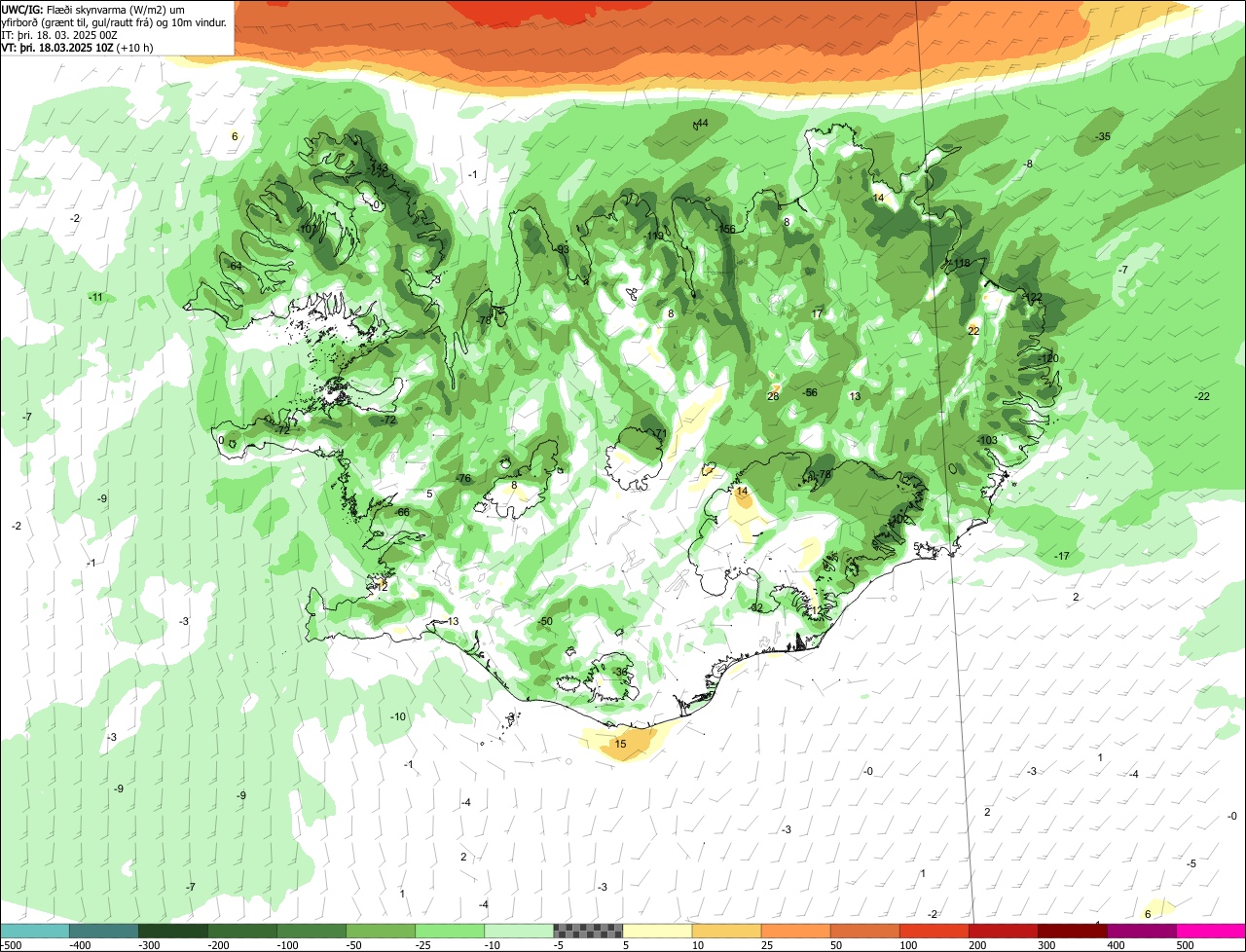Click the map value '-66' in west Iceland

pos(402,512)
